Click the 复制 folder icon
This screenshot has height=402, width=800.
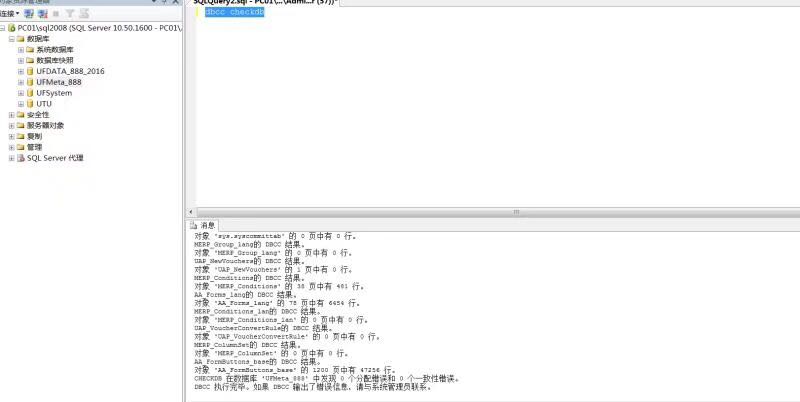point(20,136)
